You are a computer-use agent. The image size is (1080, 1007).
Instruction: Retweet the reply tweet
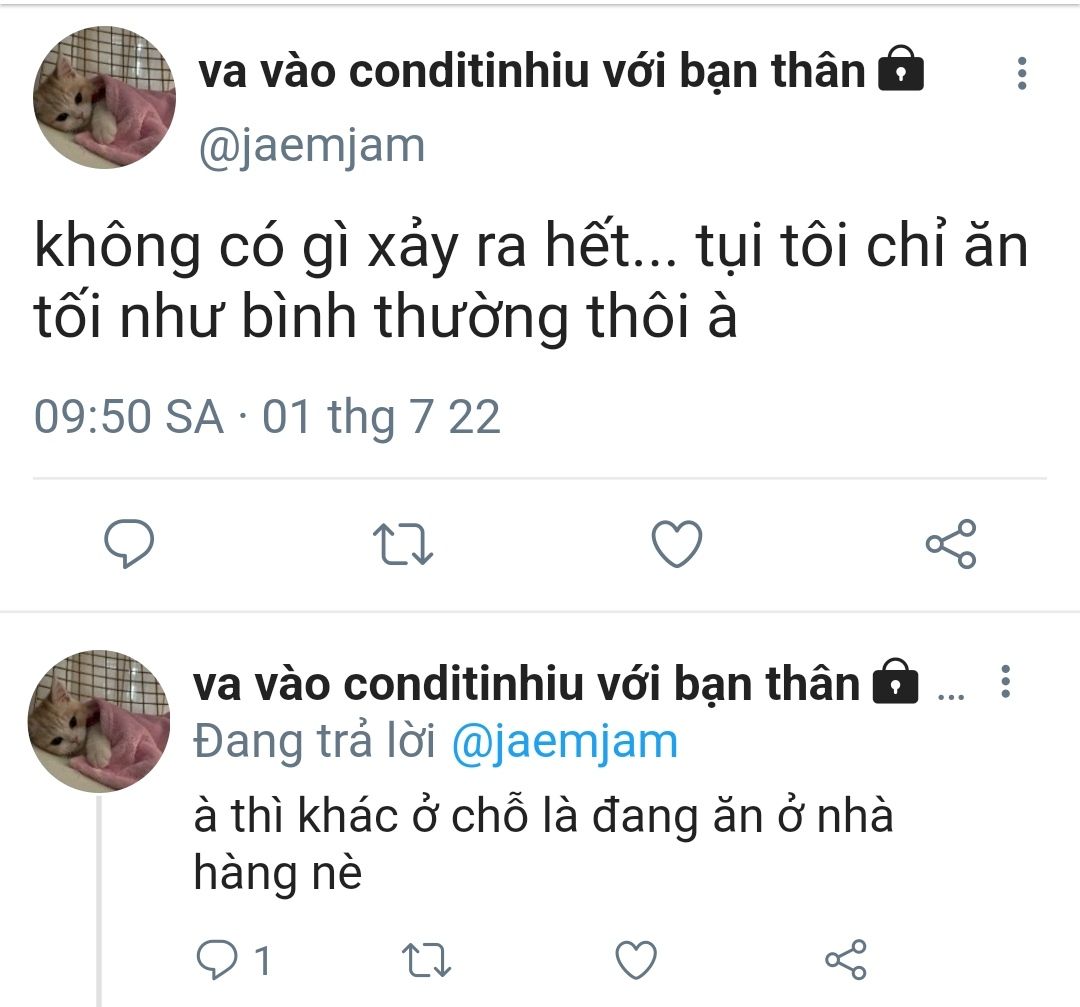click(x=426, y=960)
